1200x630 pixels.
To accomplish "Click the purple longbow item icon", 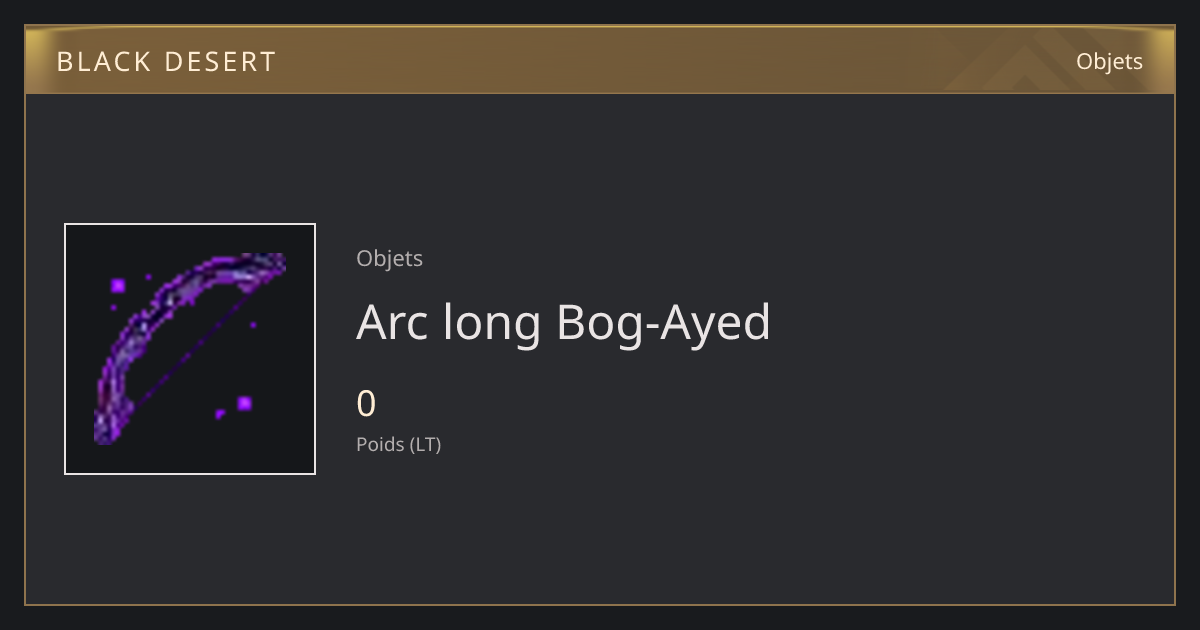I will point(190,349).
